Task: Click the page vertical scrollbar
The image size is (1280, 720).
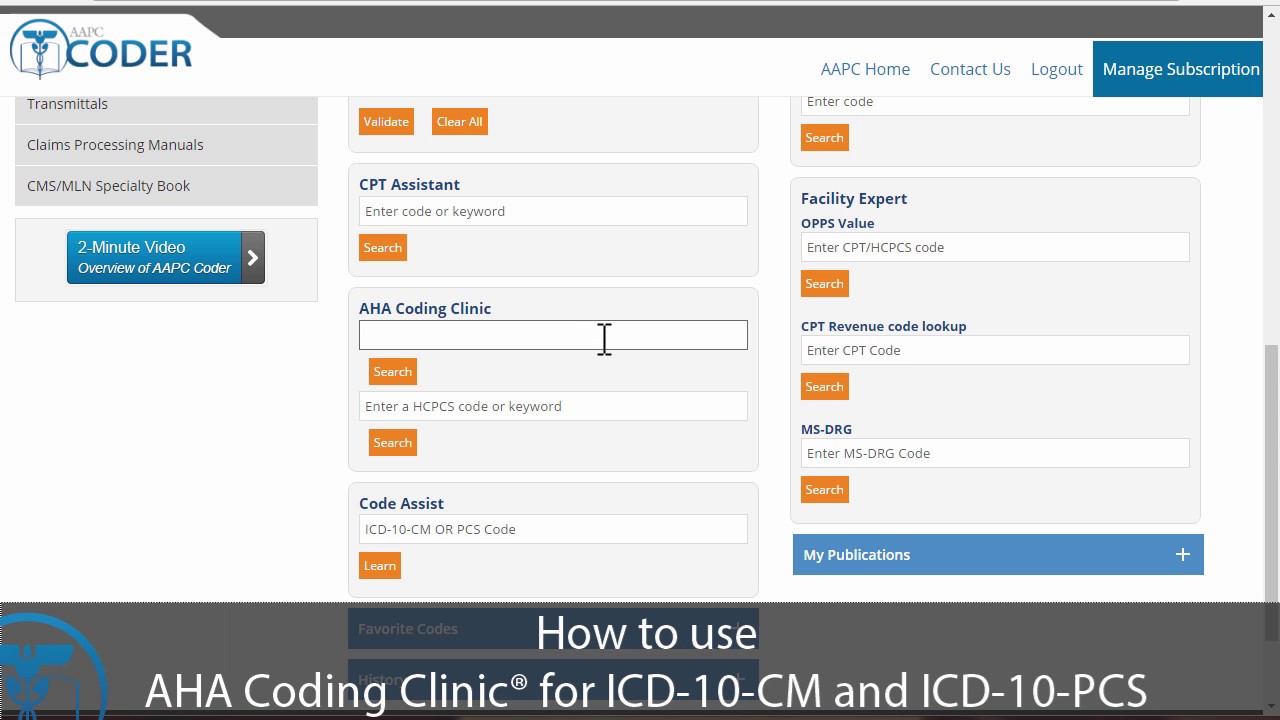Action: tap(1271, 493)
